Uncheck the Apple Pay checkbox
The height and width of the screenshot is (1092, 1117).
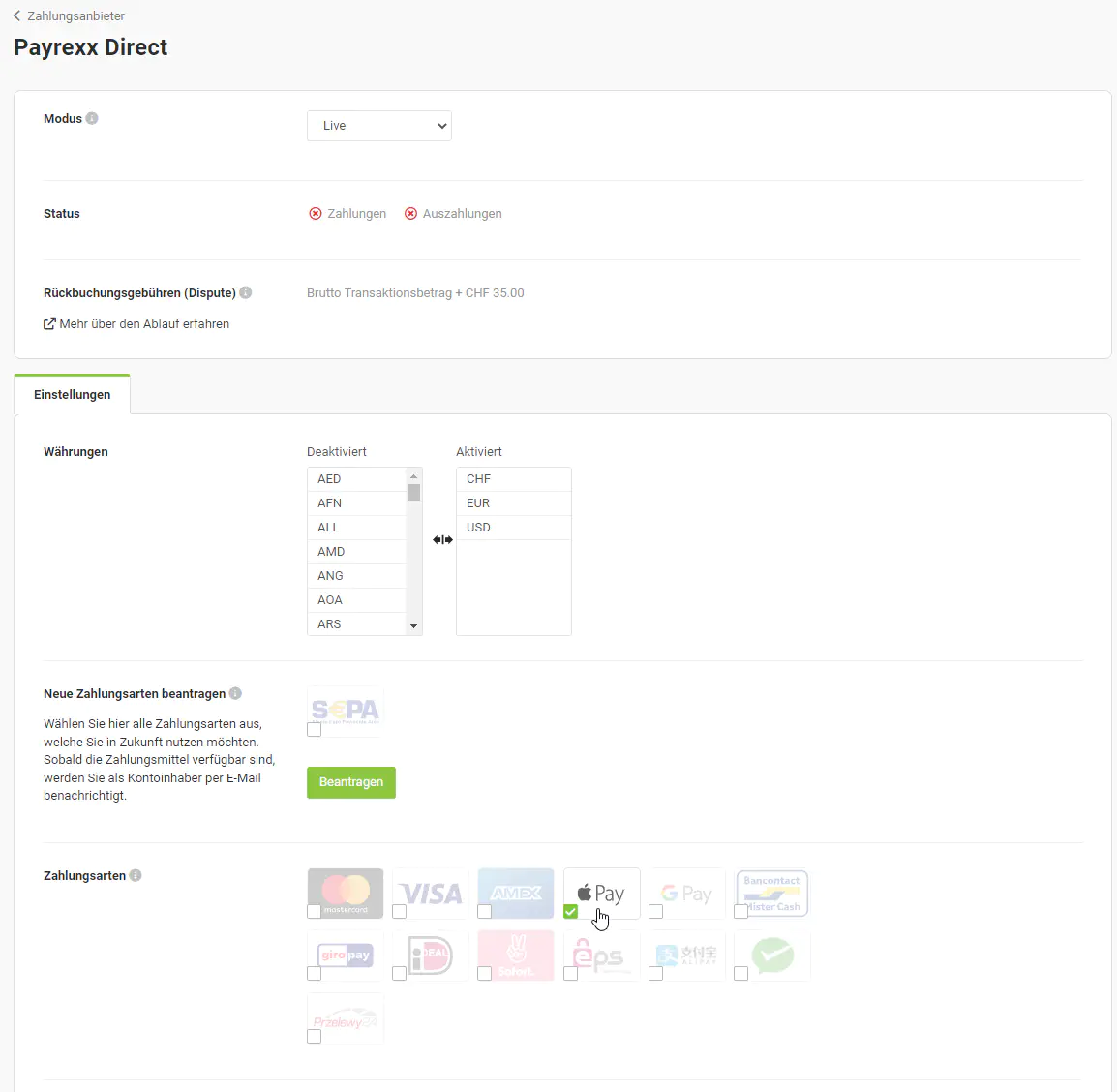(570, 912)
